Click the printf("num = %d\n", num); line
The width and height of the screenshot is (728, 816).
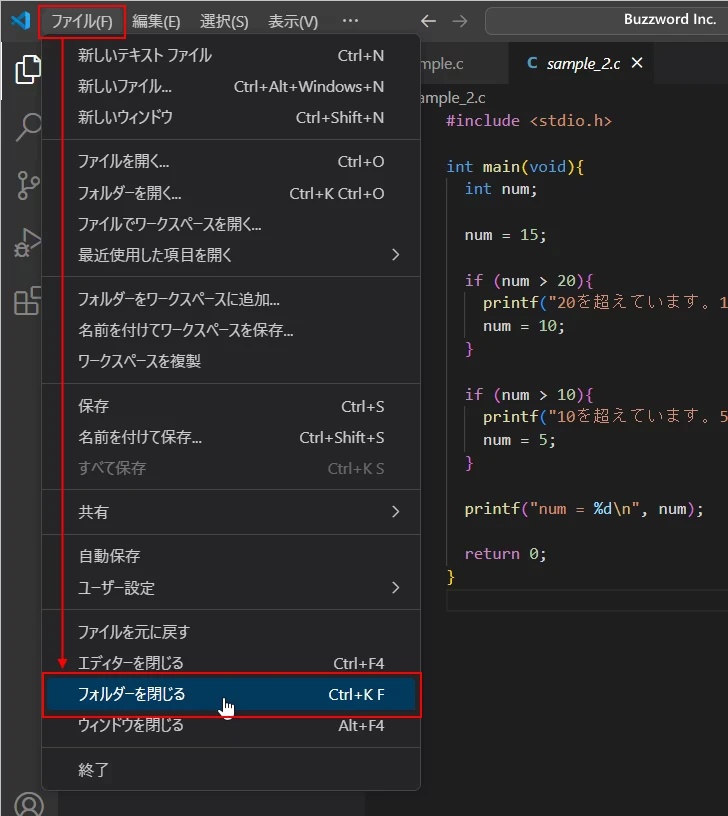pyautogui.click(x=584, y=508)
